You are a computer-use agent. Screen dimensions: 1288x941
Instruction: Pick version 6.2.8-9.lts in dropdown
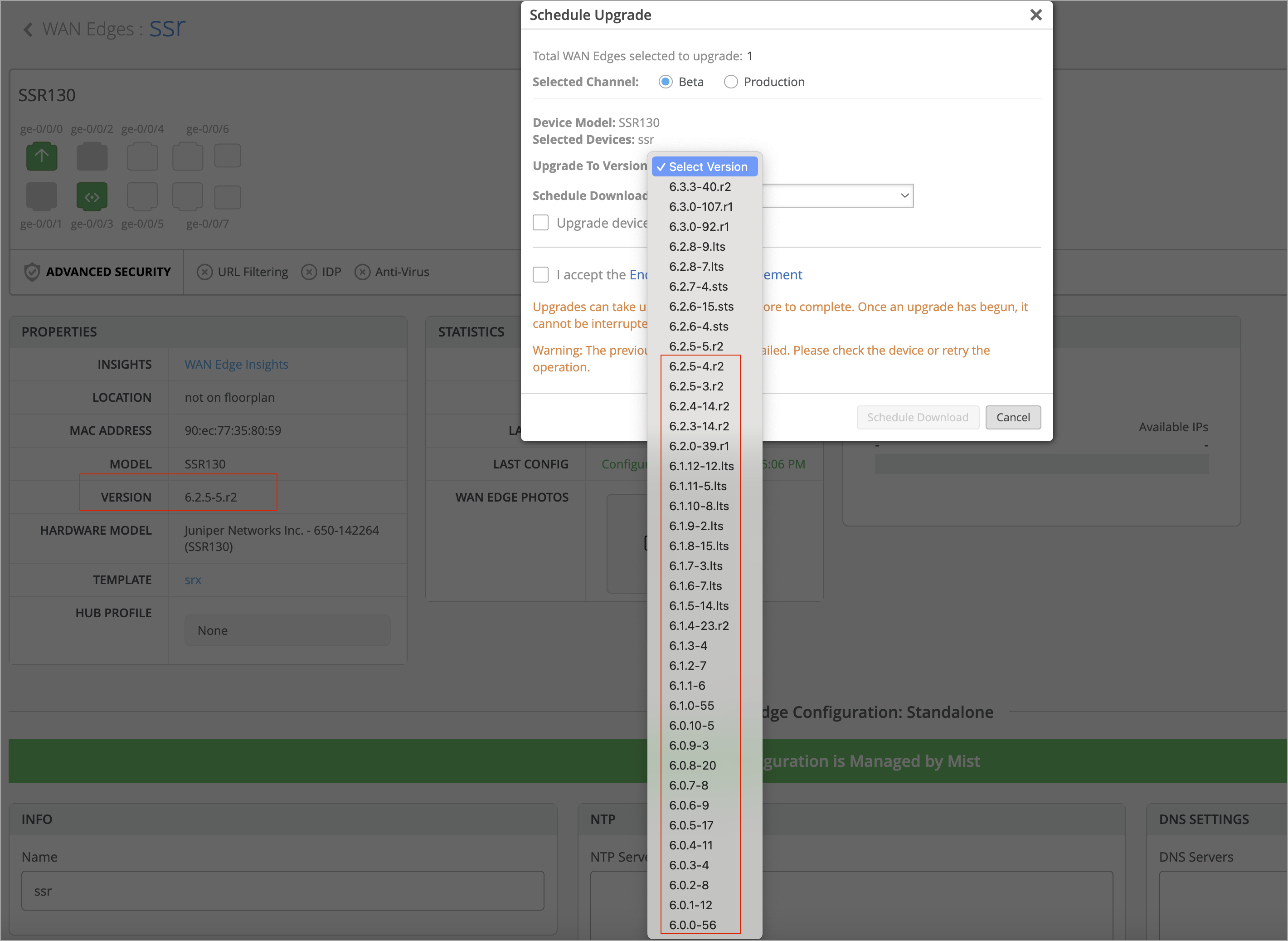click(x=697, y=247)
